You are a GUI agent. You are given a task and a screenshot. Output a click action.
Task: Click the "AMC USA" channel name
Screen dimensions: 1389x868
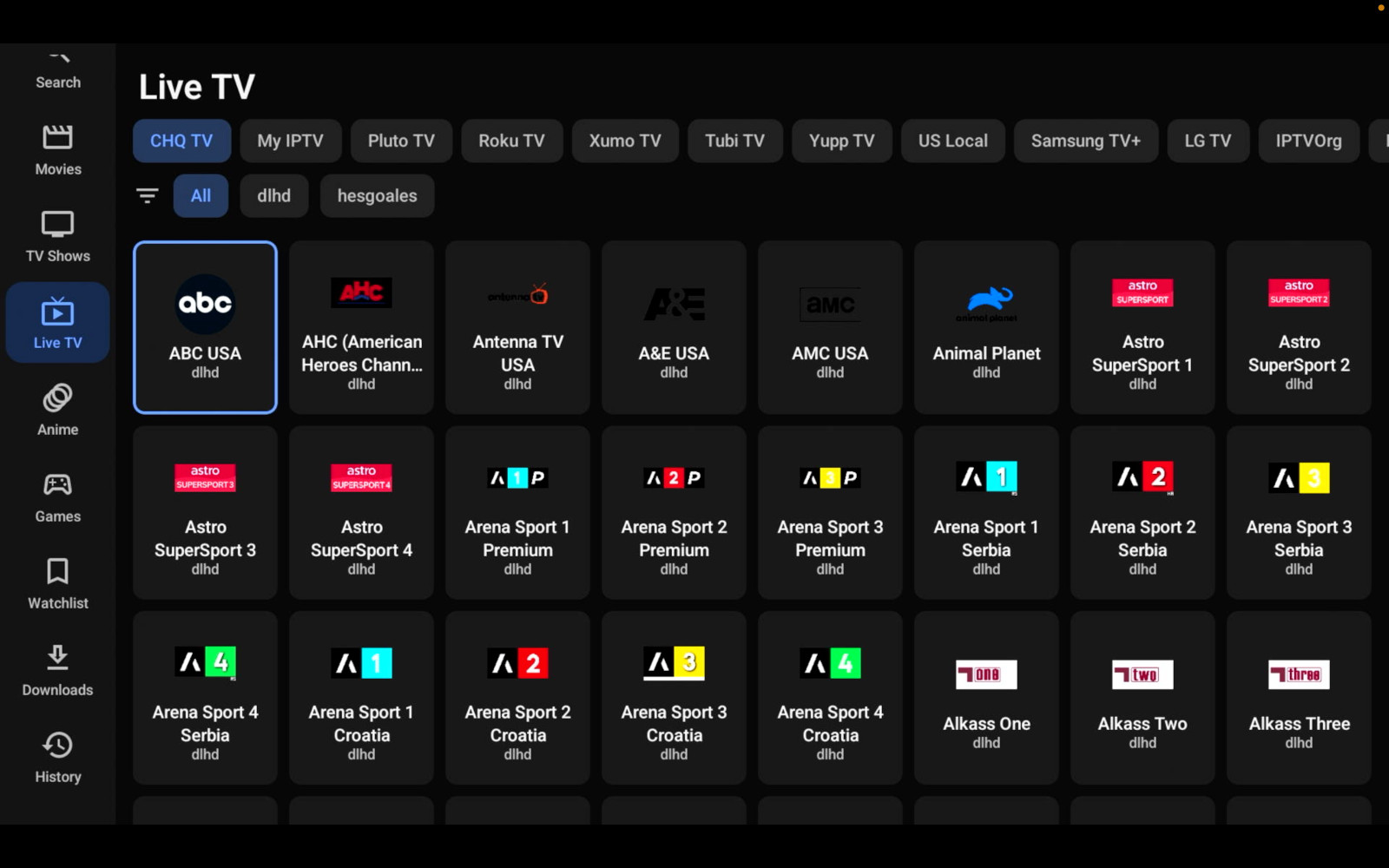830,353
